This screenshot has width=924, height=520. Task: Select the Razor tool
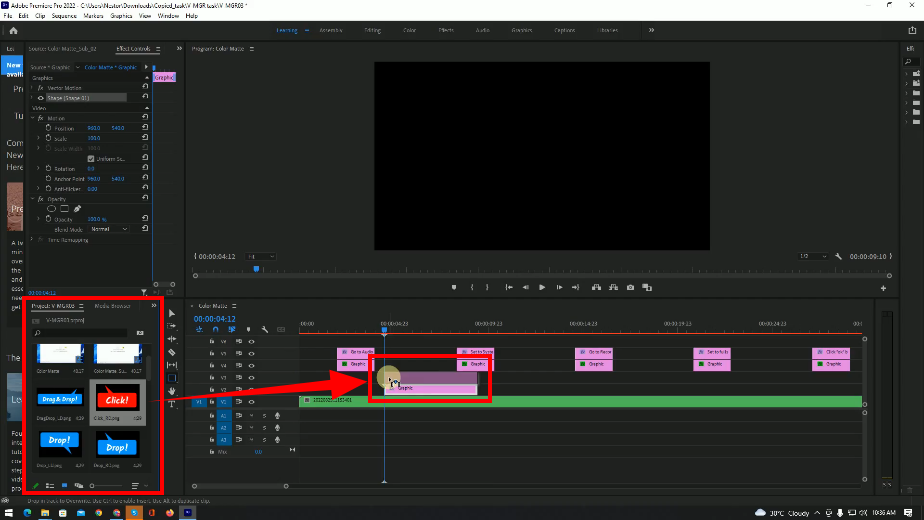click(171, 352)
